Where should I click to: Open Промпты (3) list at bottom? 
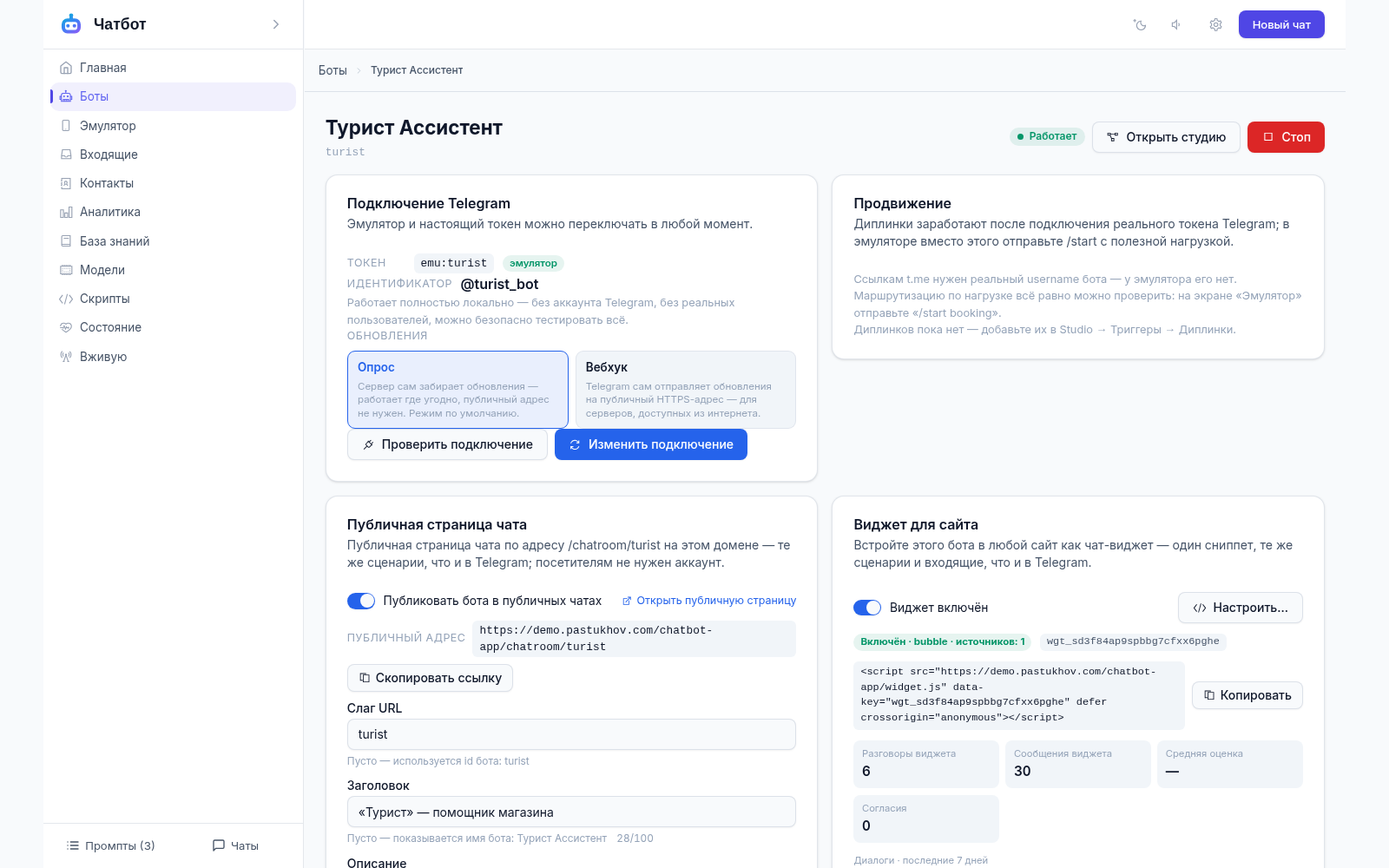tap(111, 845)
